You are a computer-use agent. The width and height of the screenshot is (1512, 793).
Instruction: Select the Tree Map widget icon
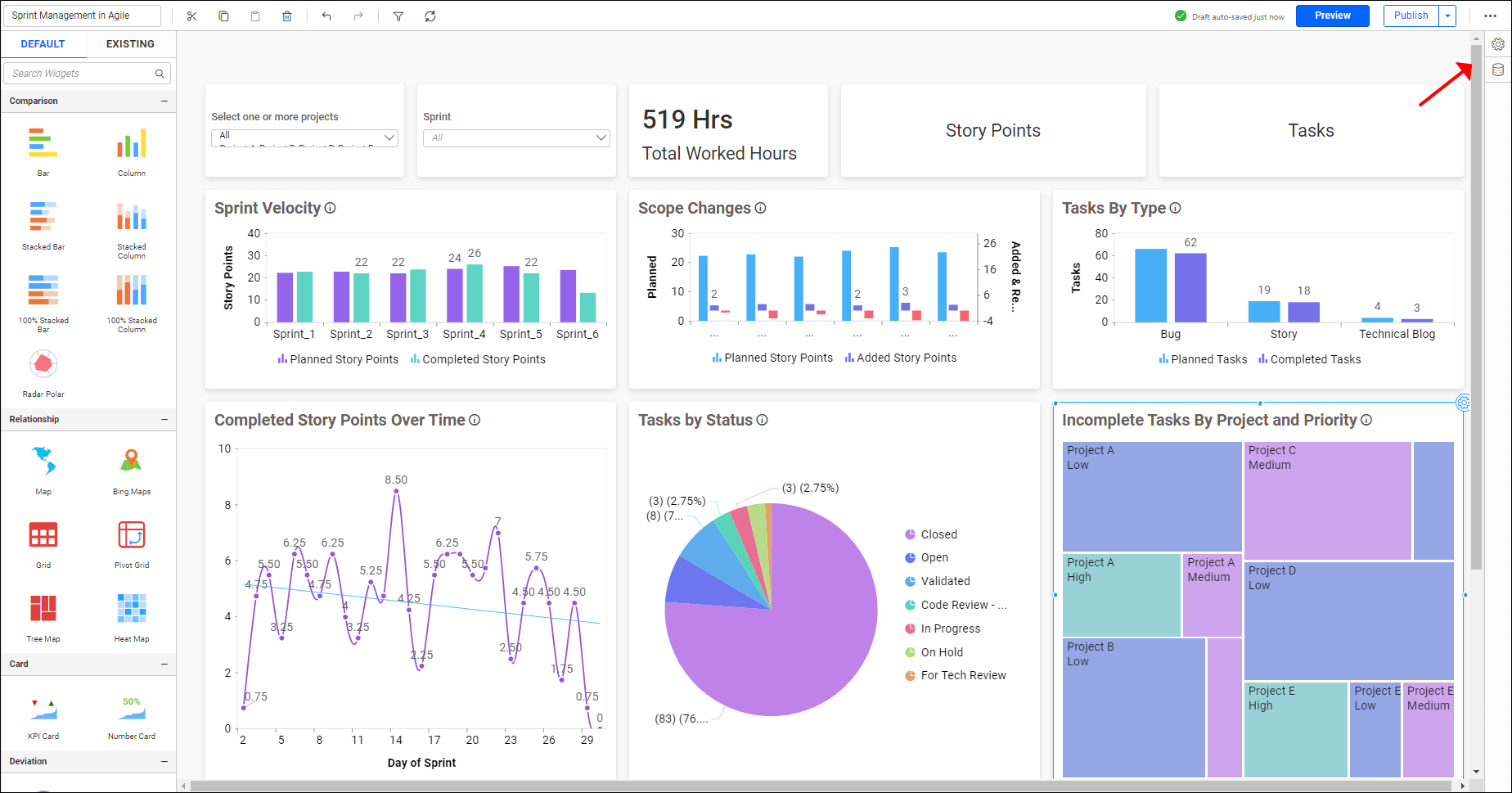pos(43,609)
